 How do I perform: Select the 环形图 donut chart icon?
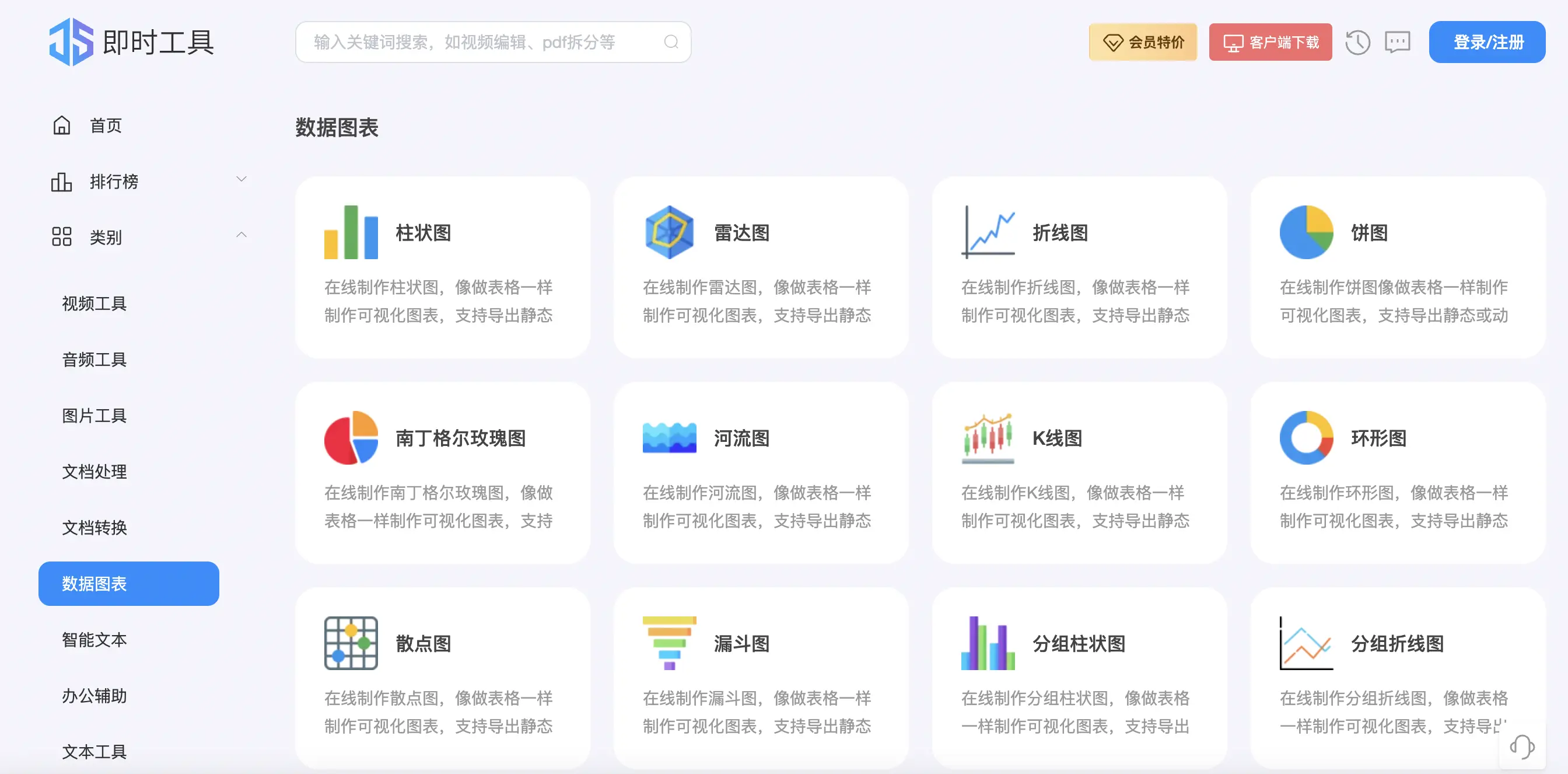point(1305,437)
